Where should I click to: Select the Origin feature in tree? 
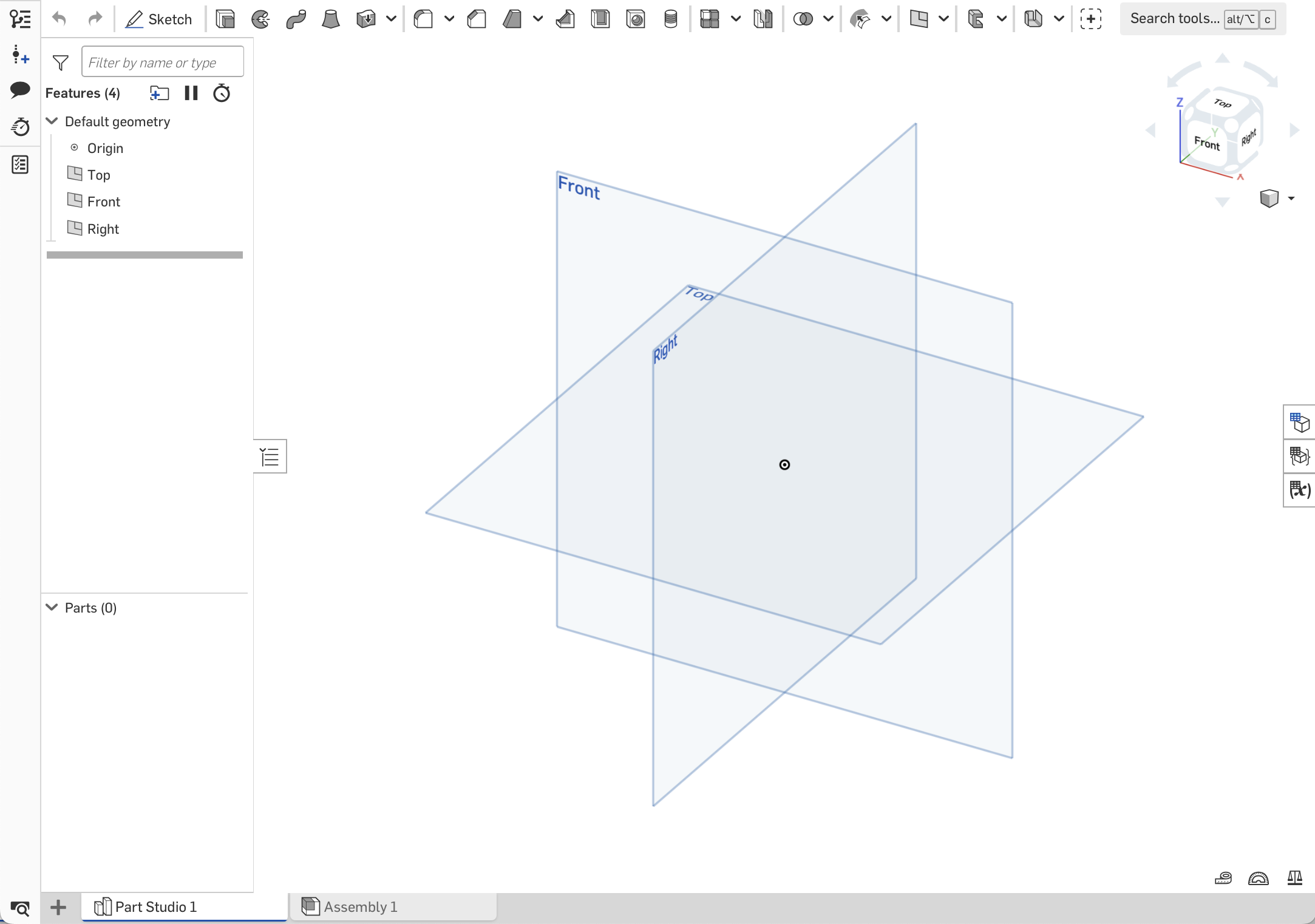click(105, 148)
